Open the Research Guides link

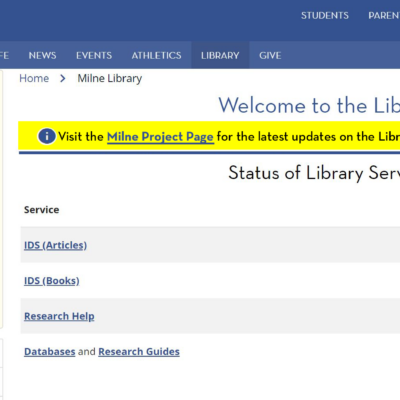[139, 352]
